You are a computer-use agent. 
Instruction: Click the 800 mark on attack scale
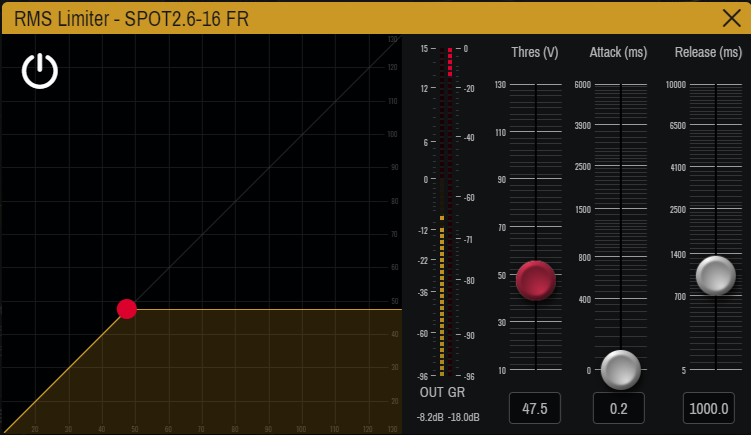point(584,258)
